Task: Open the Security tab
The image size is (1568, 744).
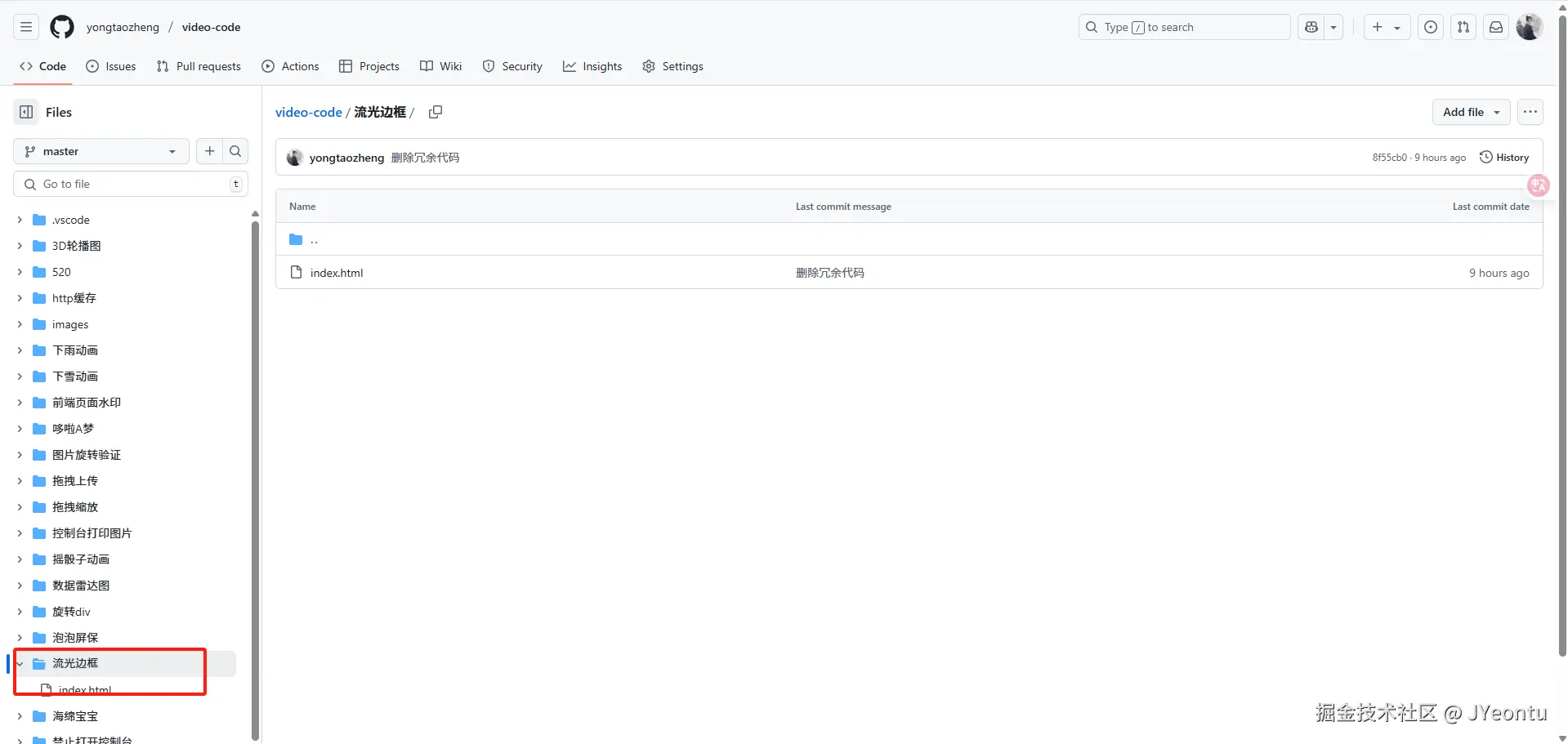Action: 512,66
